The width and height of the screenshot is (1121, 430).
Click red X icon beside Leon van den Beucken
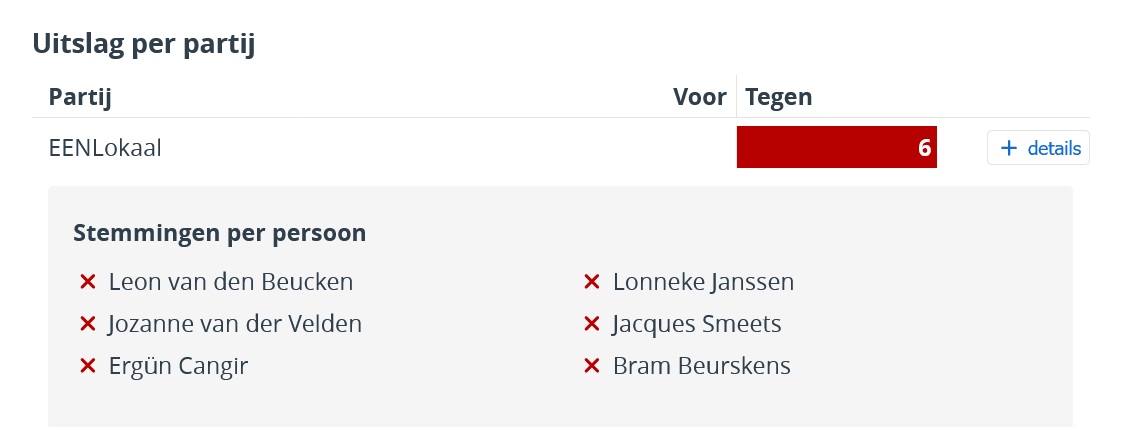pyautogui.click(x=87, y=283)
